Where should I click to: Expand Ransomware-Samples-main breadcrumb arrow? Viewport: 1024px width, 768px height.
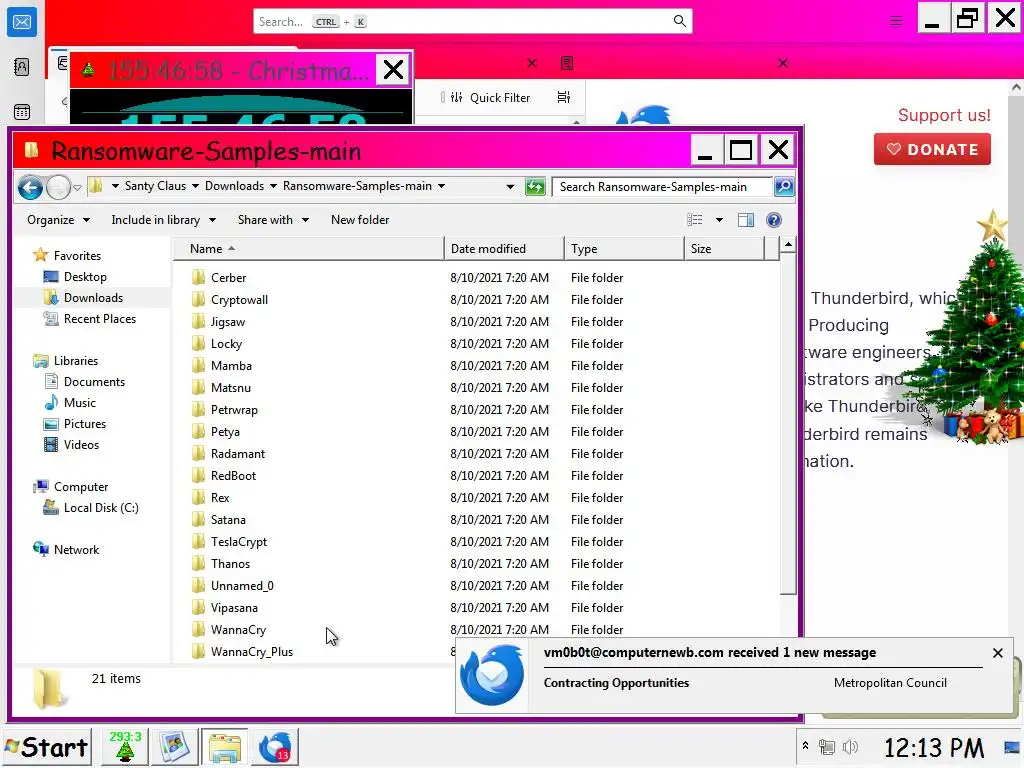441,186
